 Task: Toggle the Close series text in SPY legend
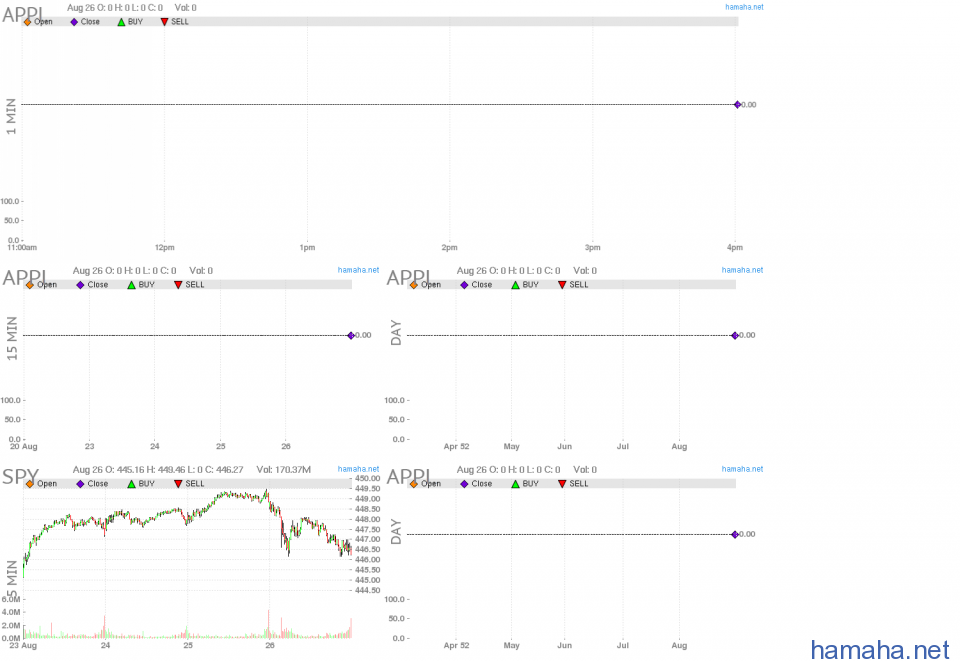click(97, 484)
